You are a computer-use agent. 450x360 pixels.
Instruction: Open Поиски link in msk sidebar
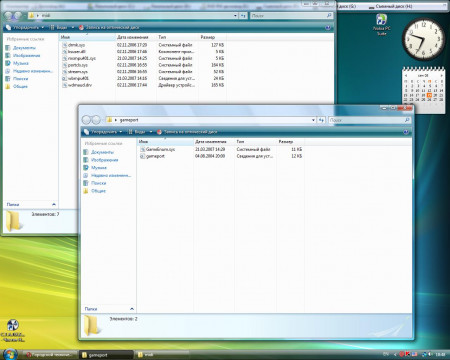[17, 79]
